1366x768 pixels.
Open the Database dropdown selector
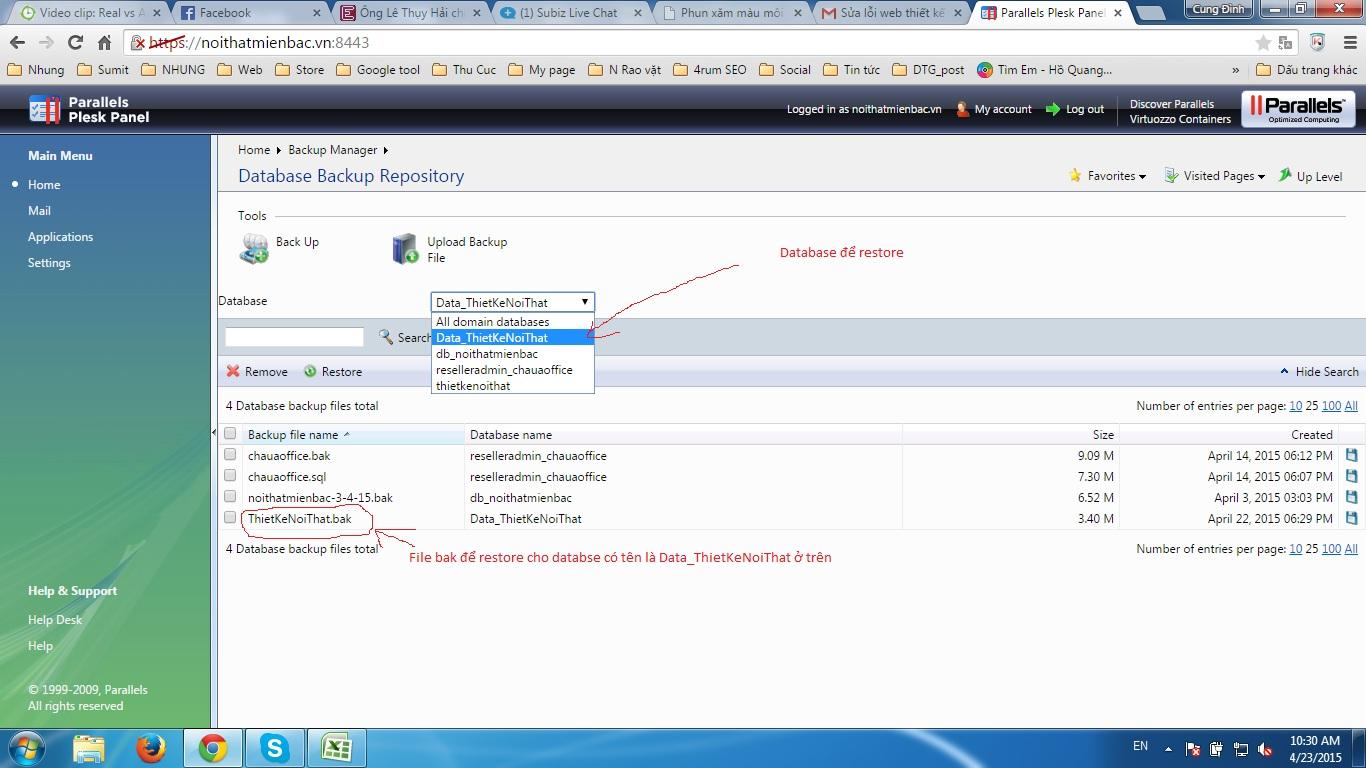coord(513,302)
